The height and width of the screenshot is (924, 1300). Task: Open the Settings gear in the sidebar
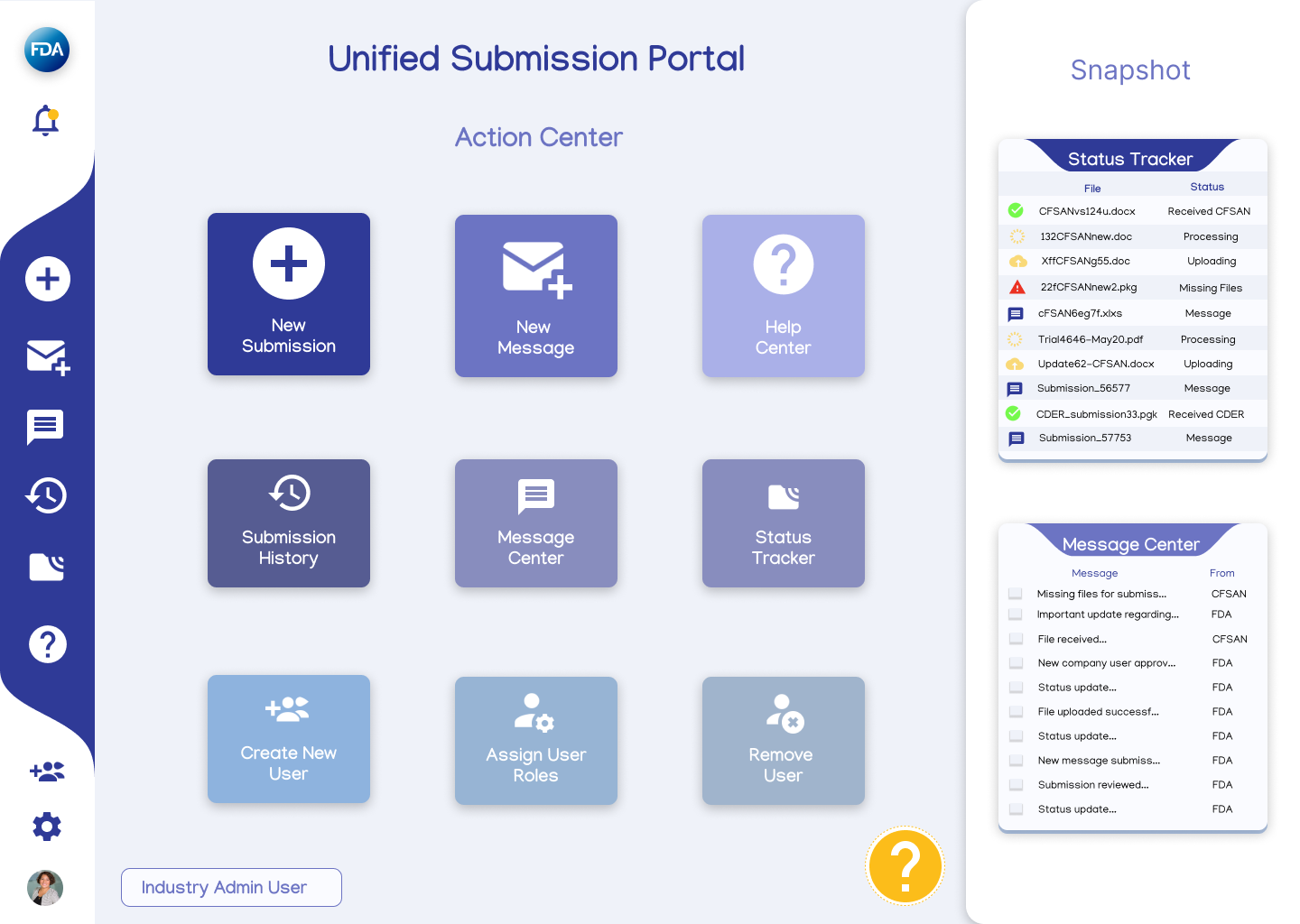(47, 827)
